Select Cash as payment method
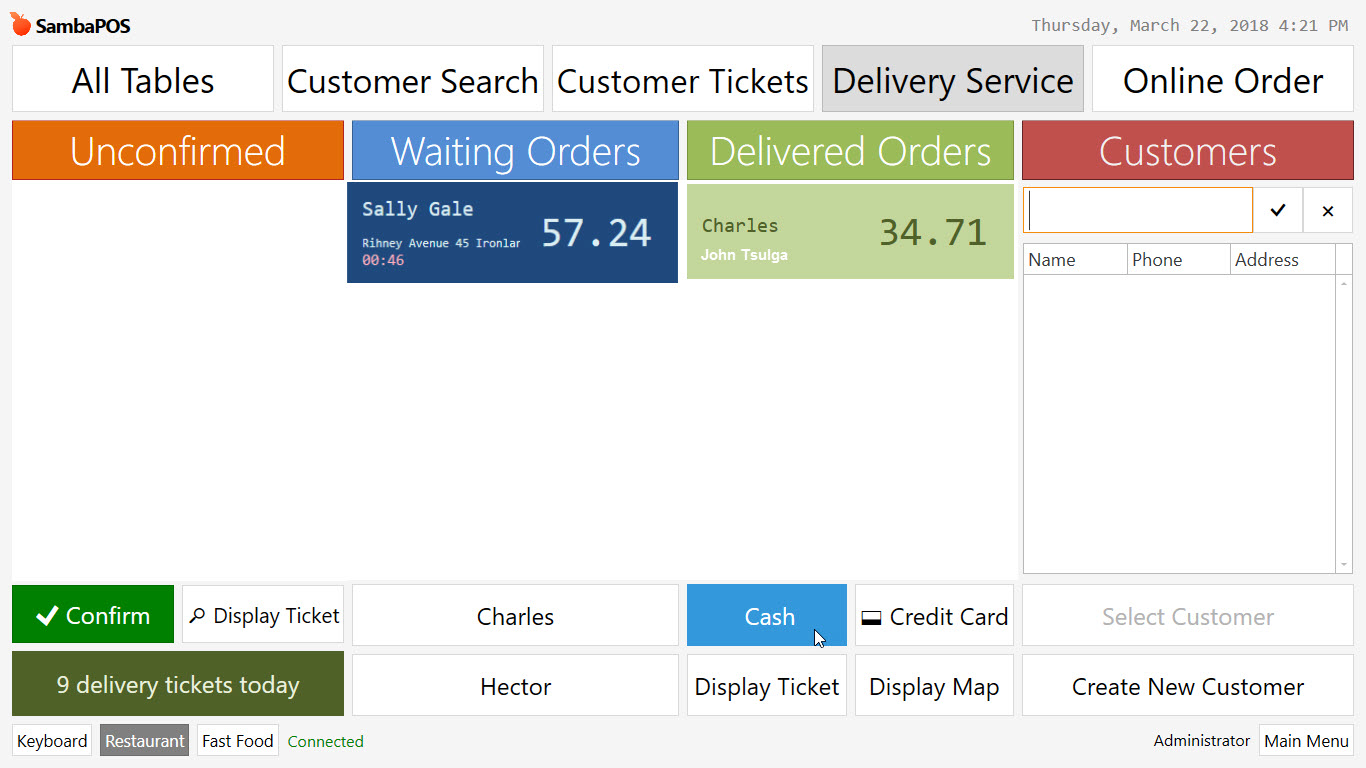The width and height of the screenshot is (1366, 768). click(766, 615)
